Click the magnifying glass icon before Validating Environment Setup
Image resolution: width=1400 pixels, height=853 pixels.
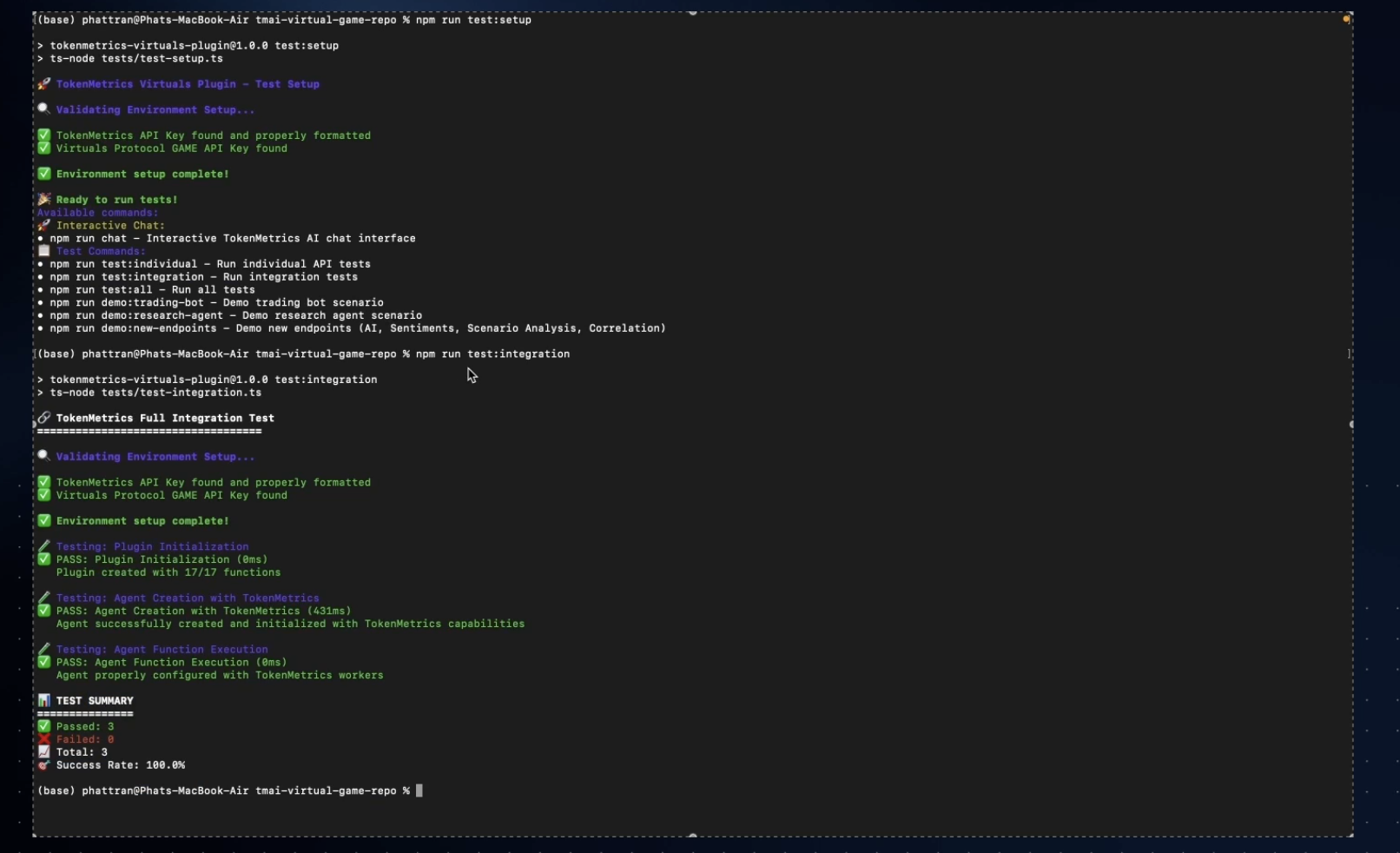43,109
